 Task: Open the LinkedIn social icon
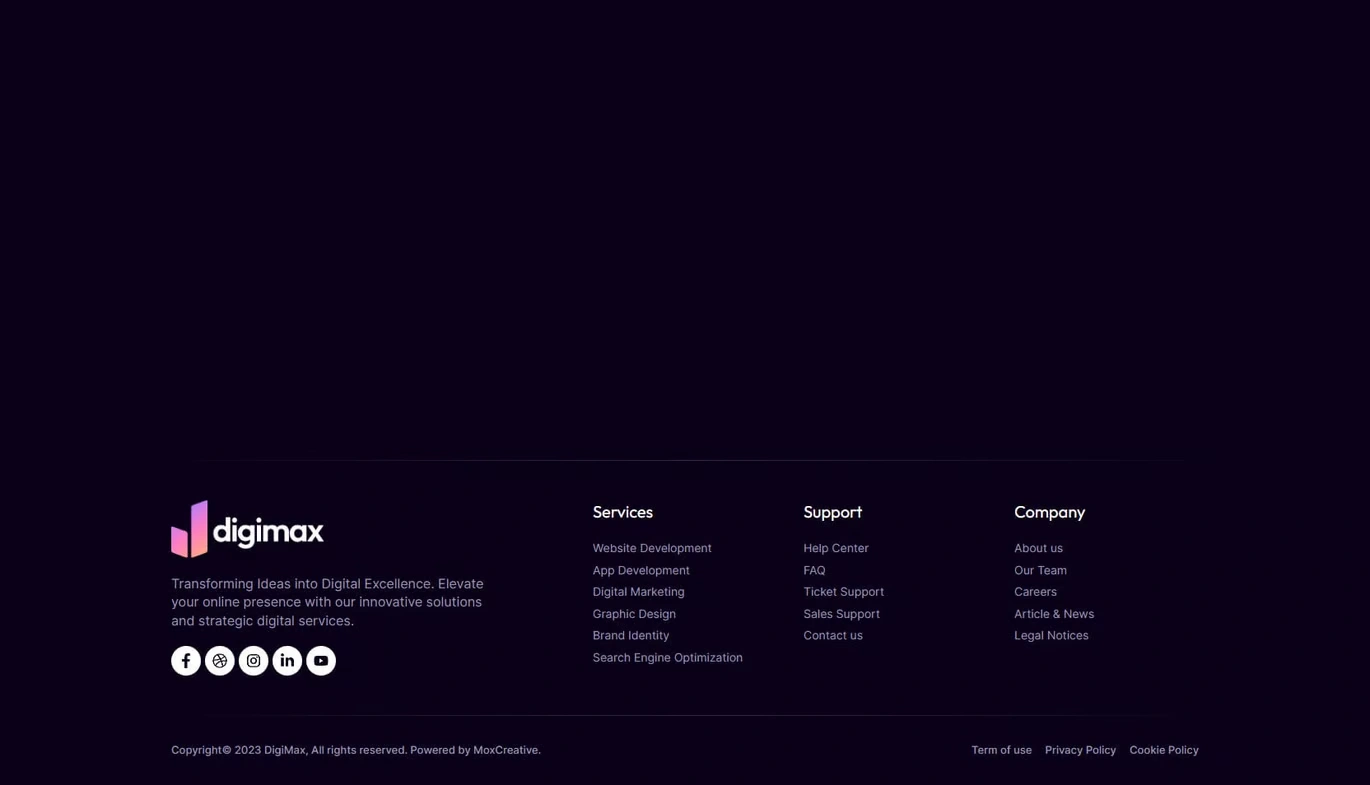[x=287, y=661]
